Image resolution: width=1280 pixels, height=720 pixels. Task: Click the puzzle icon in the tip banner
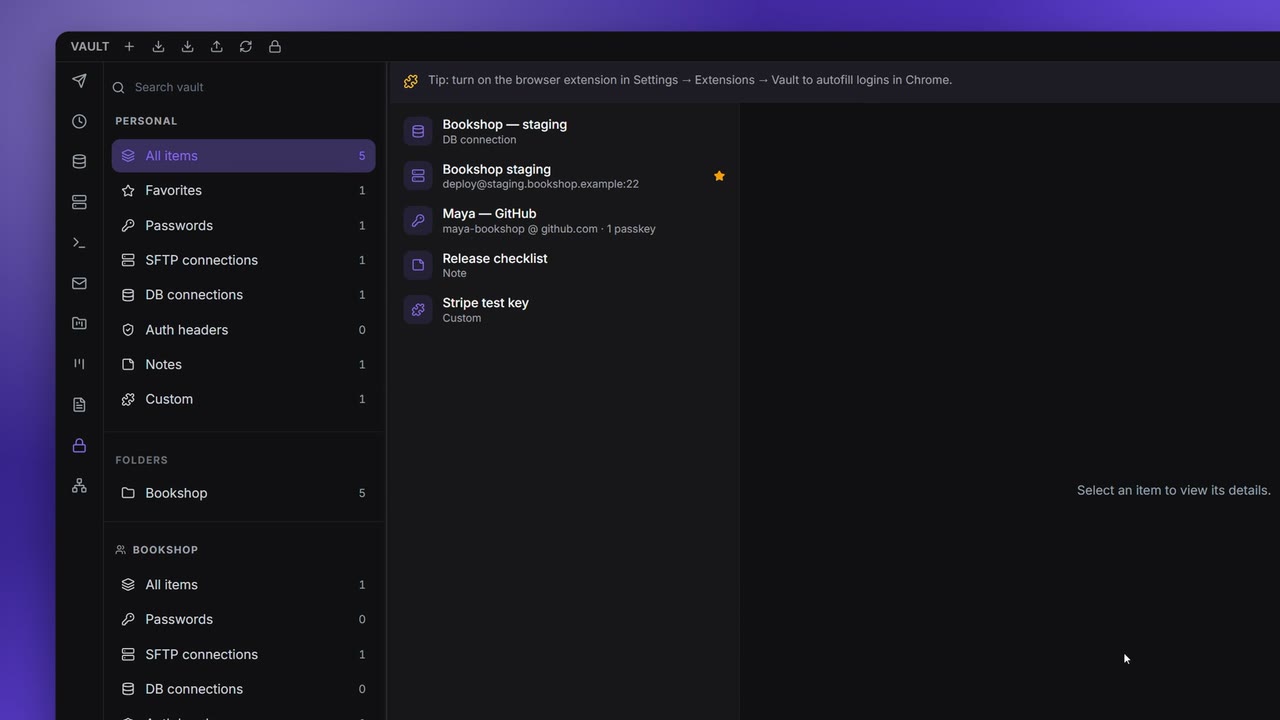pos(411,81)
